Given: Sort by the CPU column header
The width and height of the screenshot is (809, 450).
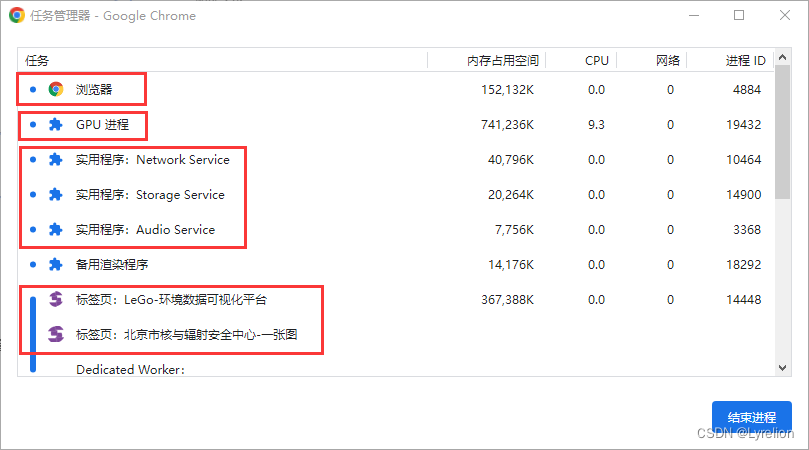Looking at the screenshot, I should [x=581, y=60].
